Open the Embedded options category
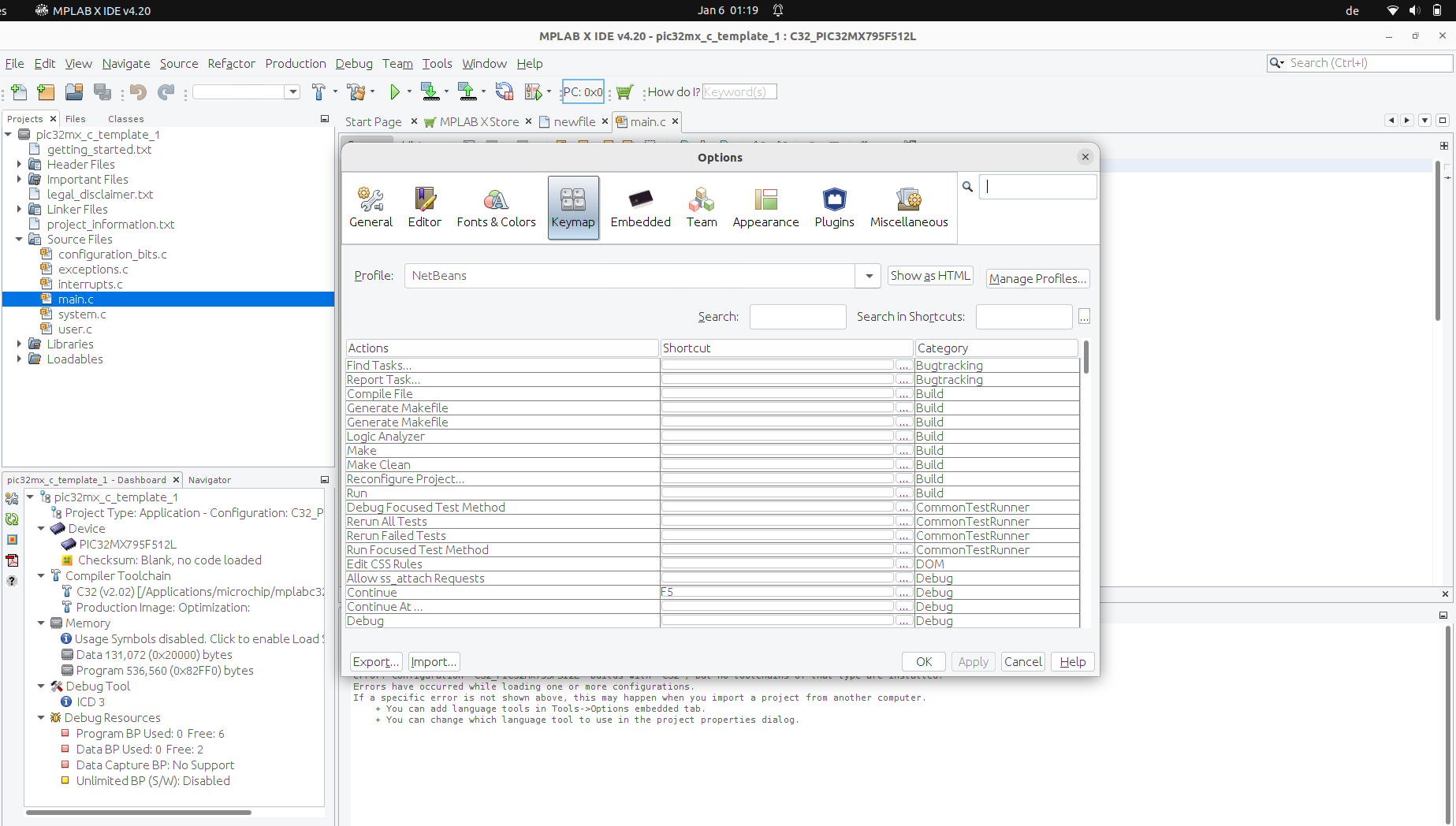Image resolution: width=1456 pixels, height=826 pixels. pyautogui.click(x=640, y=207)
